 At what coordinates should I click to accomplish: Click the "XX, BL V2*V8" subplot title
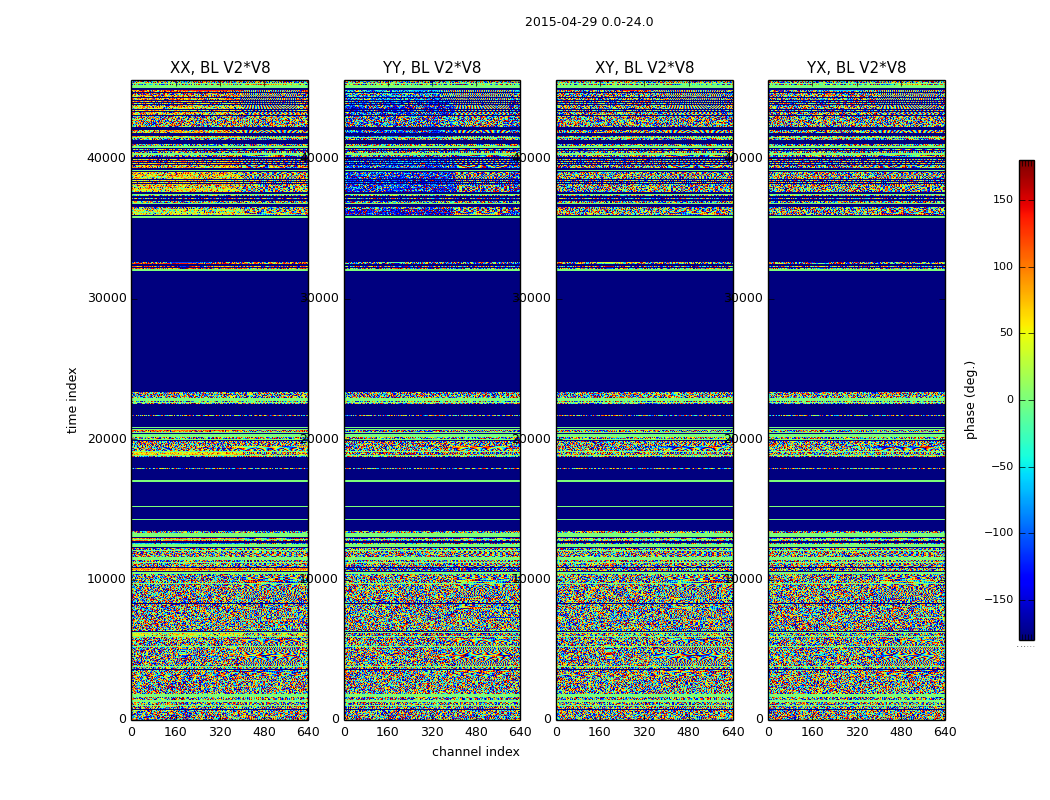click(220, 68)
